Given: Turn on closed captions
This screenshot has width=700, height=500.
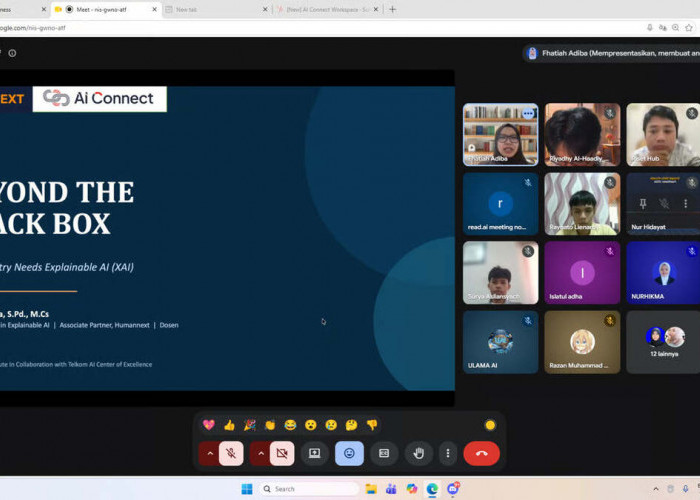Looking at the screenshot, I should point(384,454).
